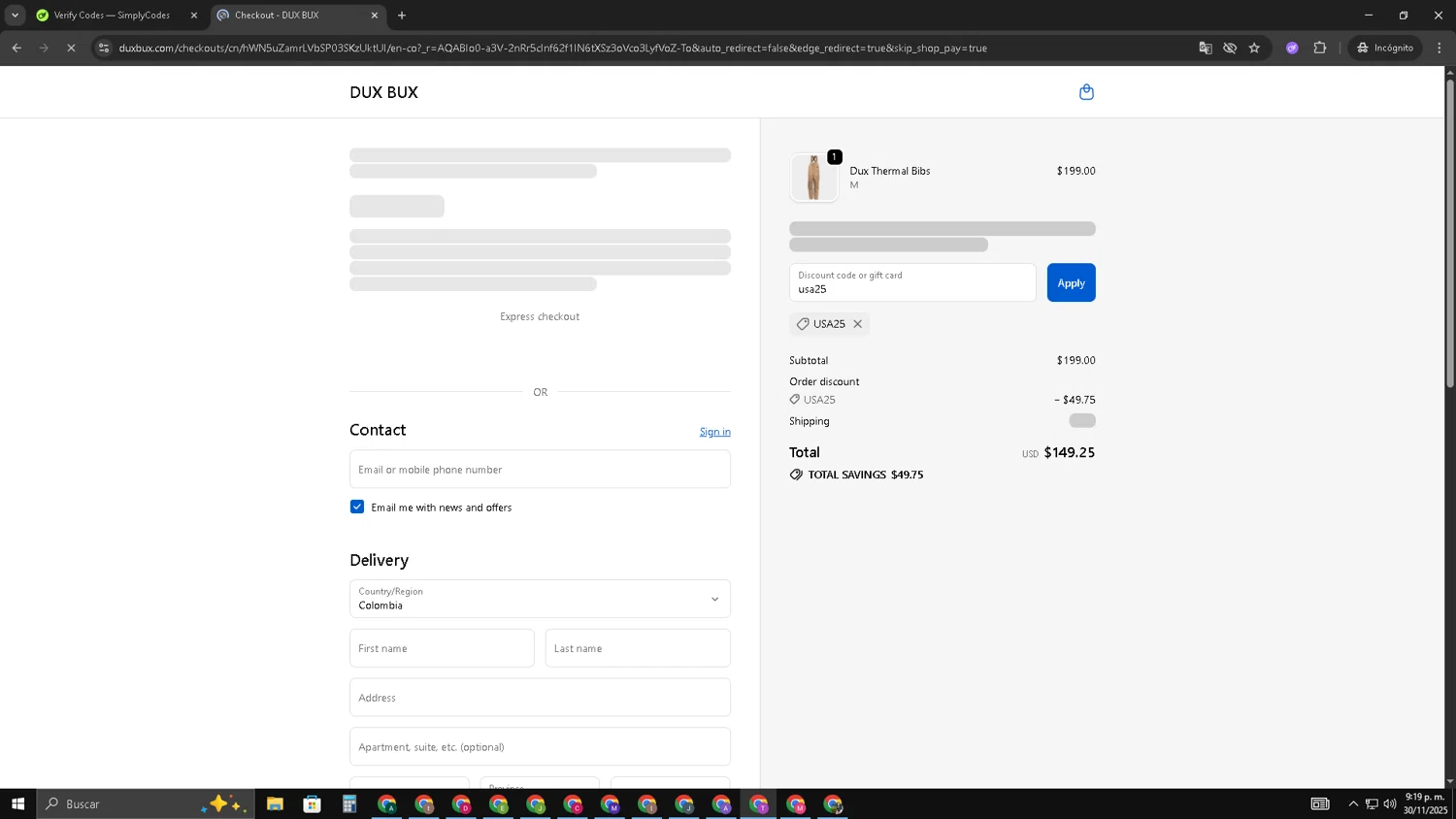Show hidden system tray icons
Image resolution: width=1456 pixels, height=819 pixels.
[x=1353, y=803]
